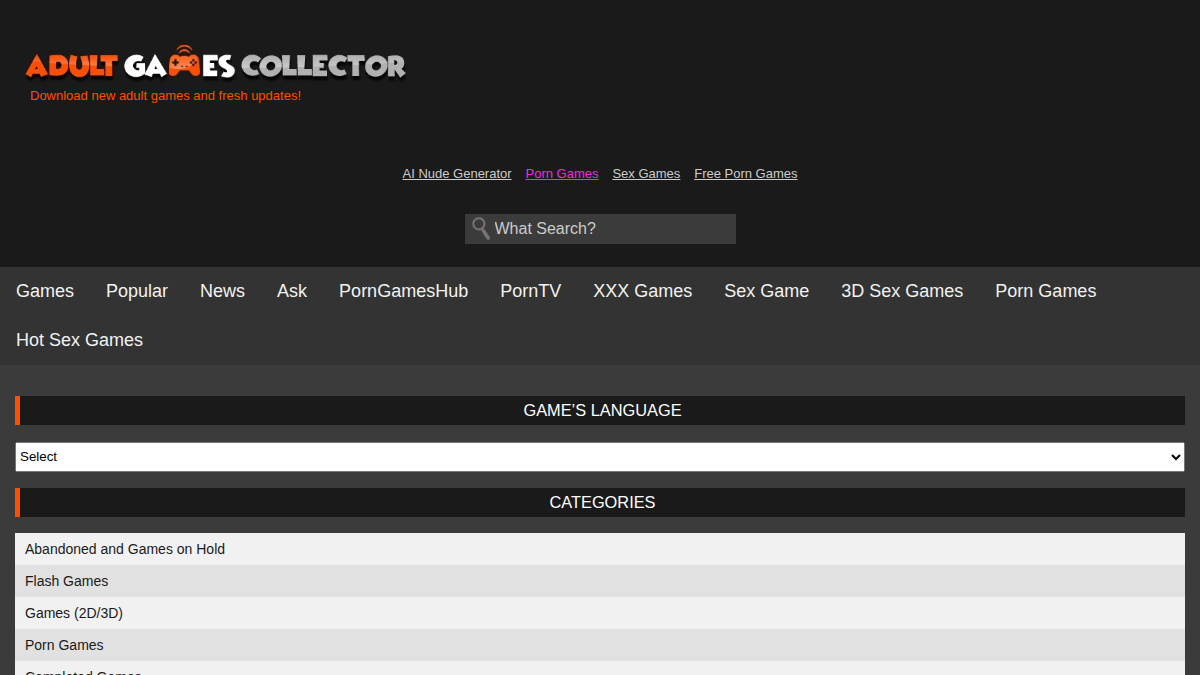Open the Hot Sex Games menu item
Image resolution: width=1200 pixels, height=675 pixels.
click(x=80, y=340)
